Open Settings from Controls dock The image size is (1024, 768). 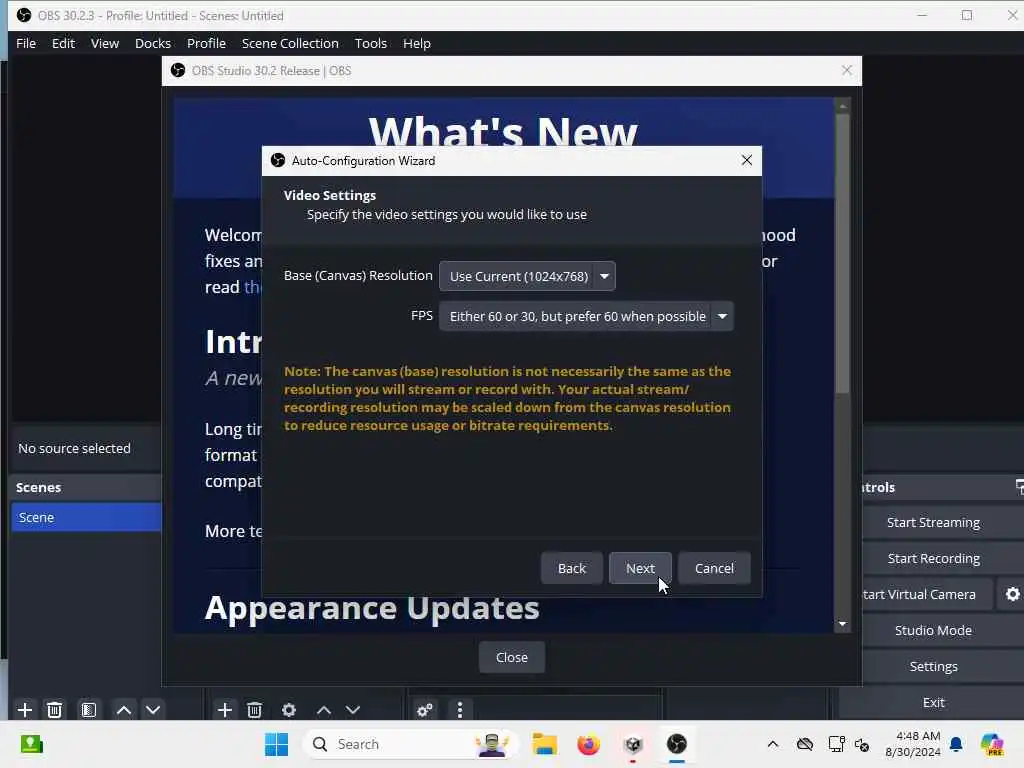(x=933, y=666)
